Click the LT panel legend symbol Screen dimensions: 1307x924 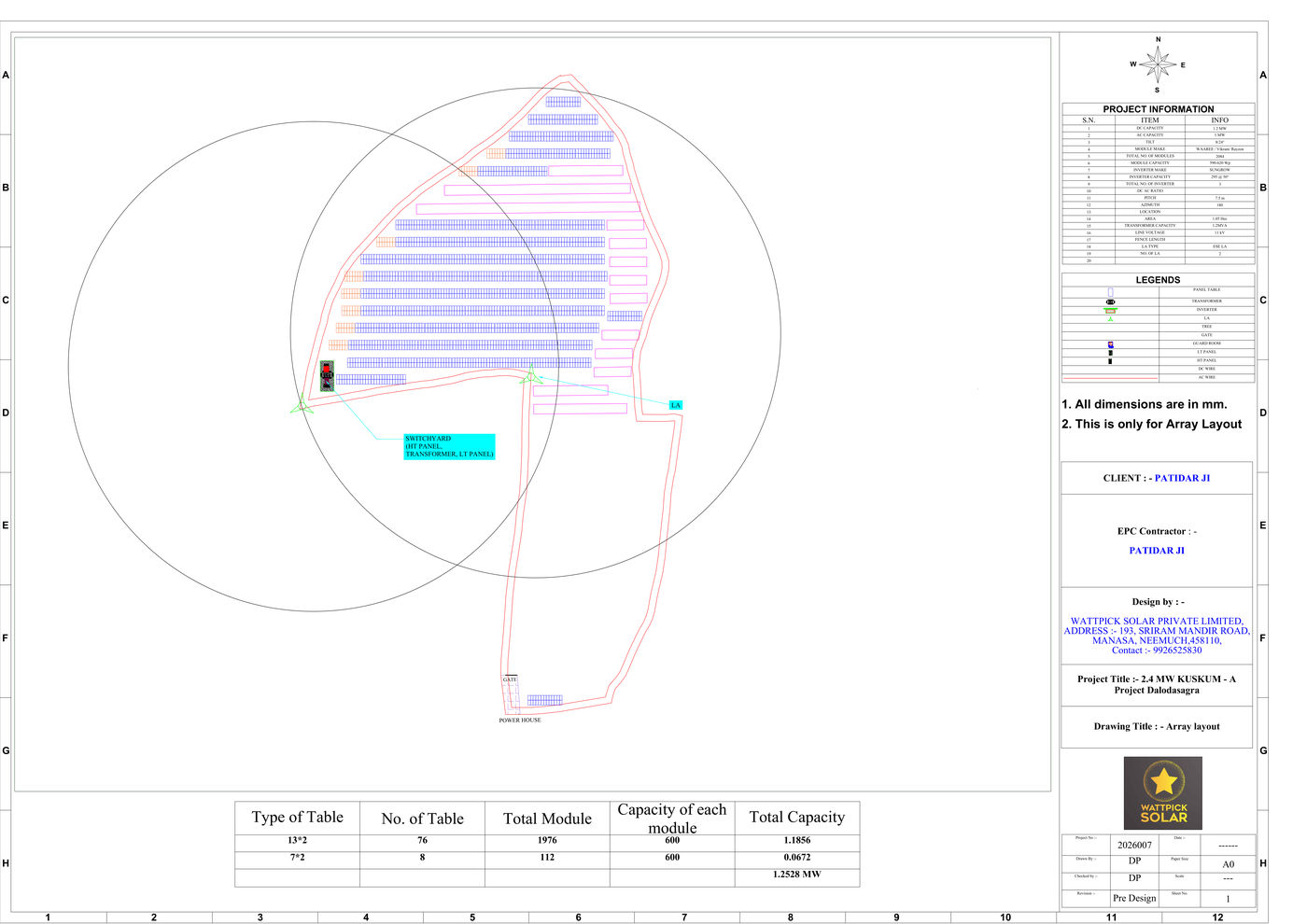tap(1110, 353)
